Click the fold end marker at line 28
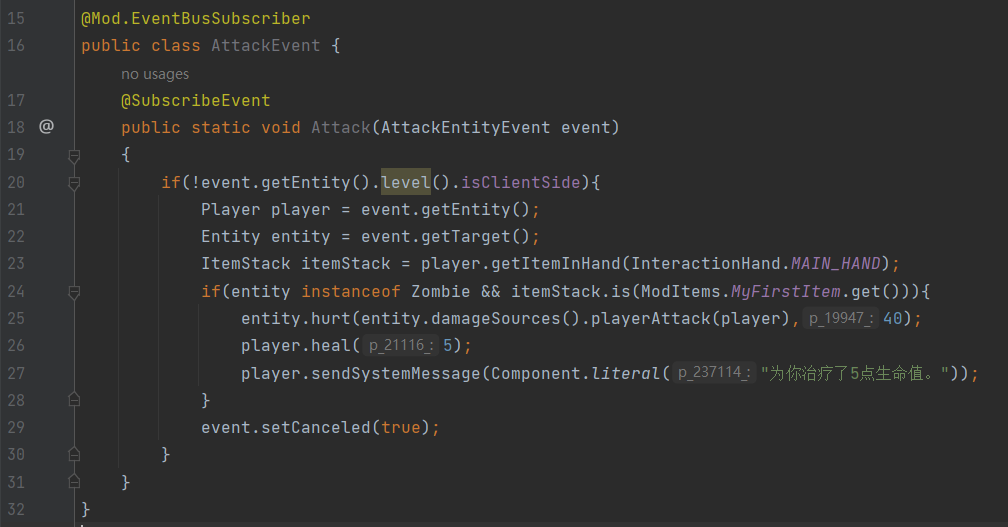The height and width of the screenshot is (527, 1008). [74, 399]
